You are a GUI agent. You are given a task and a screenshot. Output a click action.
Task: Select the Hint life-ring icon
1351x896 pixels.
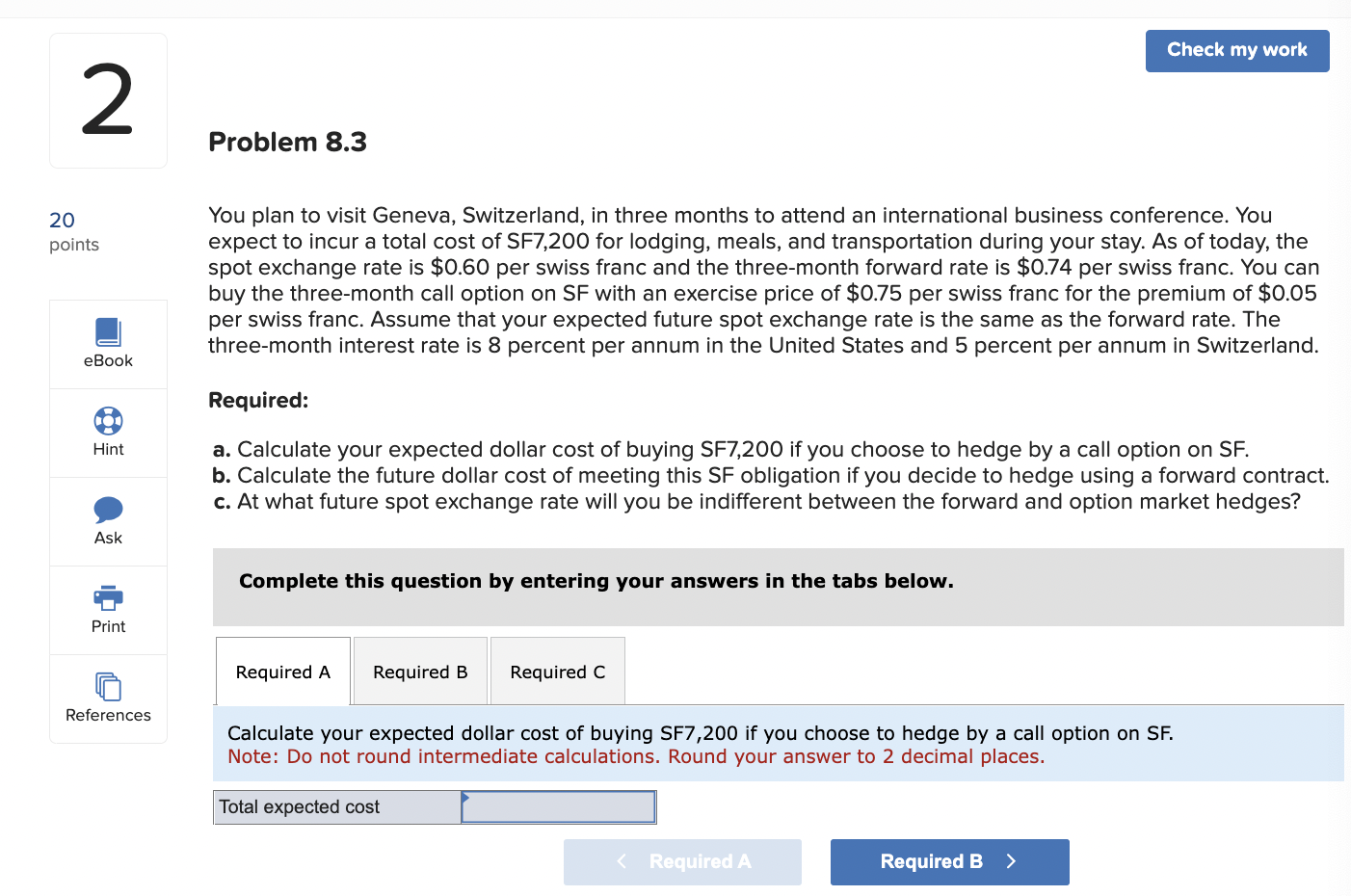click(x=108, y=420)
